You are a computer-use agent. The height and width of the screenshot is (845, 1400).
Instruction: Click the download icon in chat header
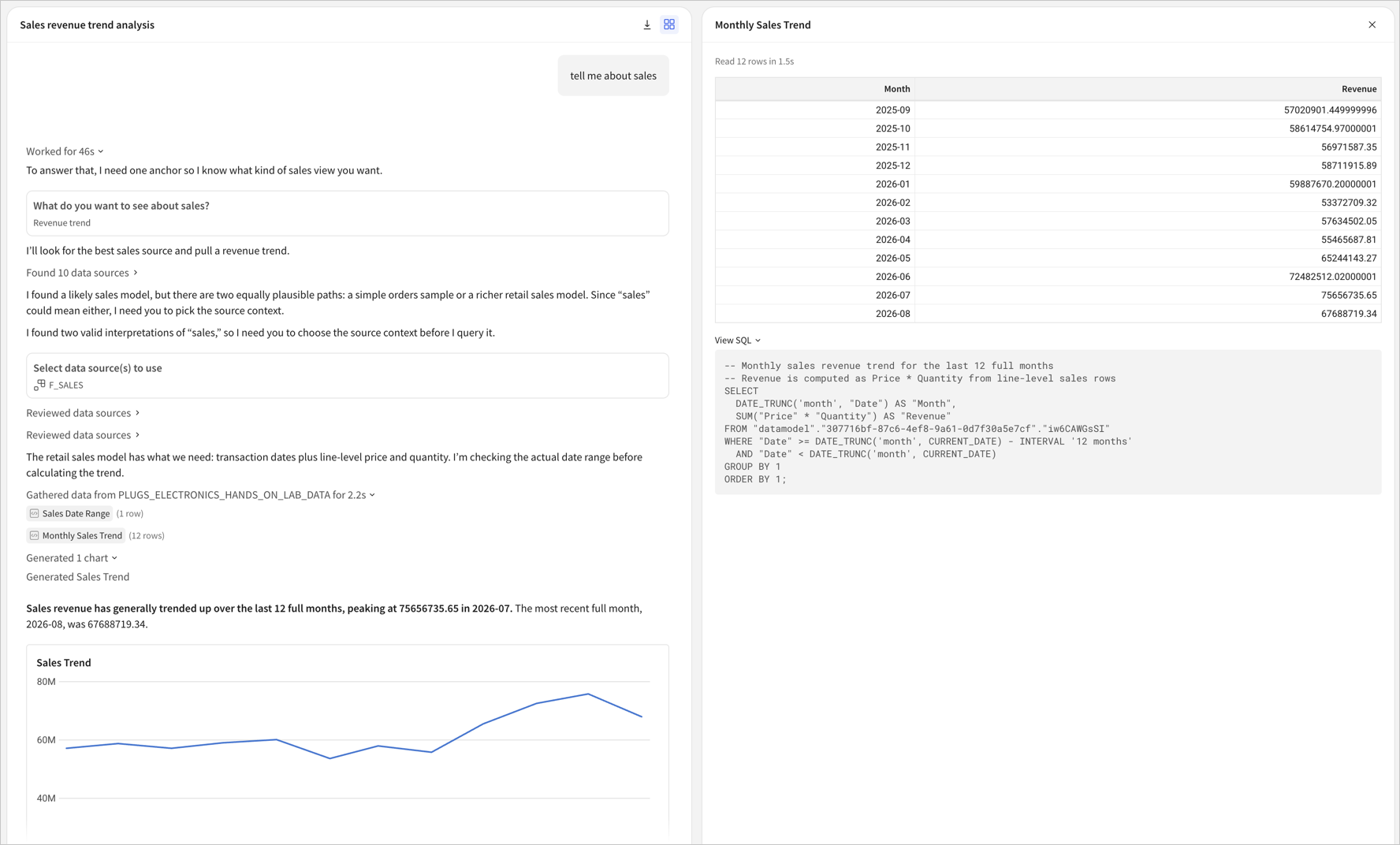click(647, 25)
